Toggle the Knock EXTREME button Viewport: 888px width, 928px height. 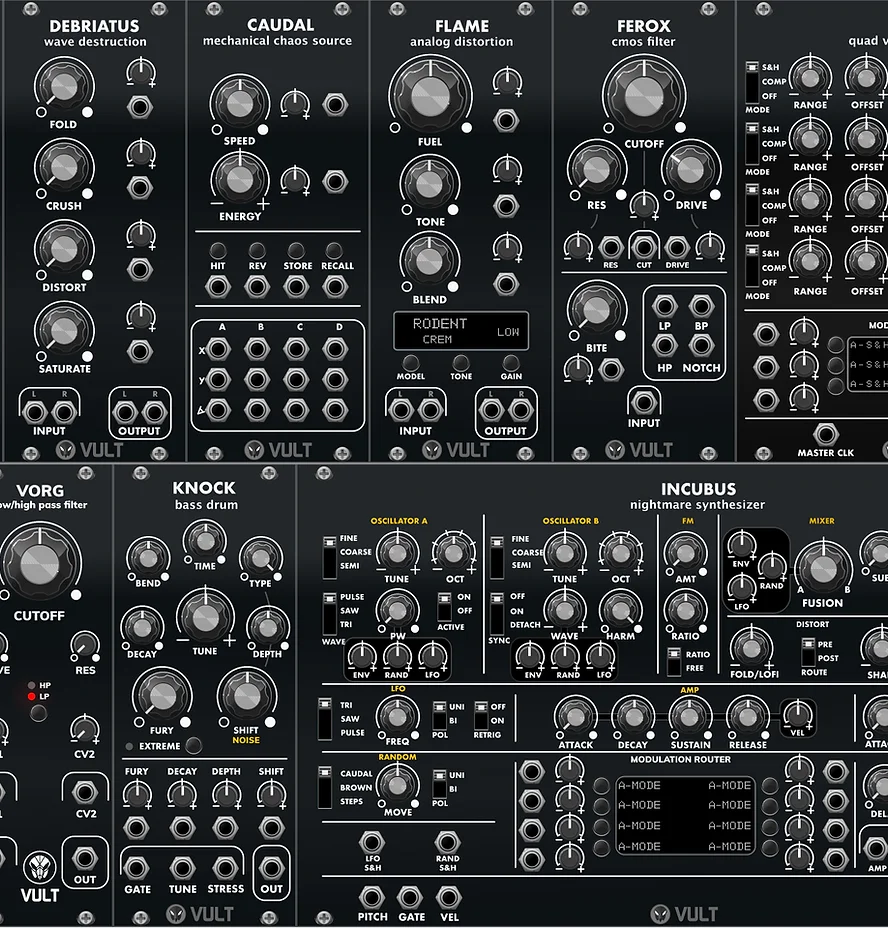click(x=193, y=745)
